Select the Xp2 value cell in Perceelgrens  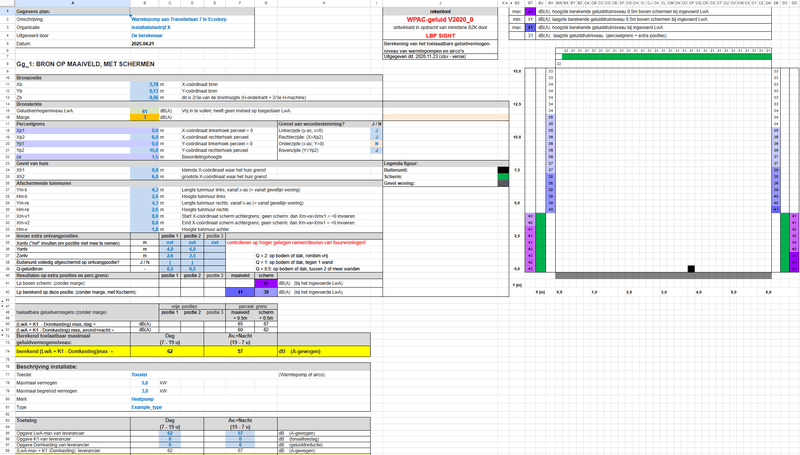tap(144, 137)
